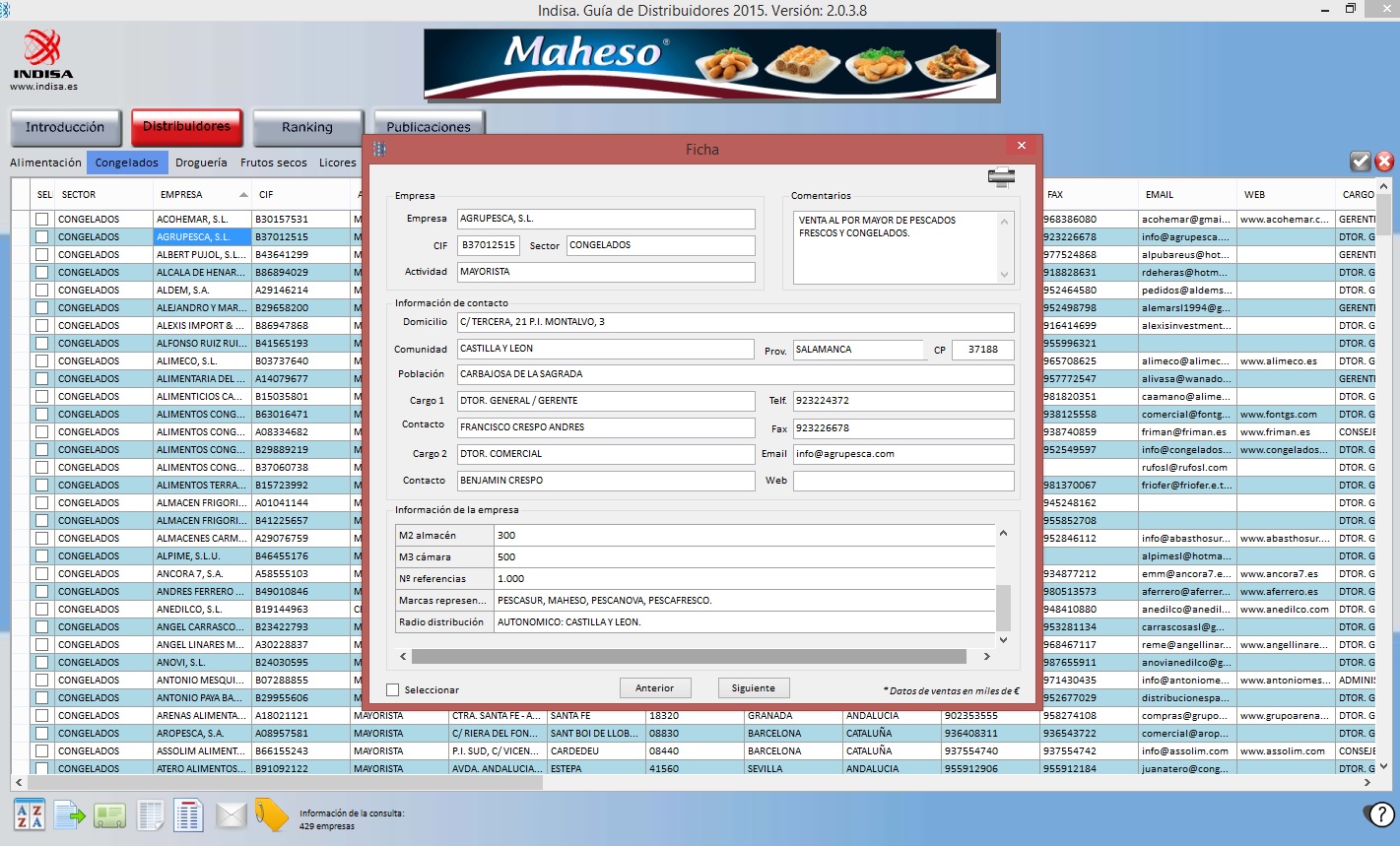
Task: Click the Anterior button
Action: 655,688
